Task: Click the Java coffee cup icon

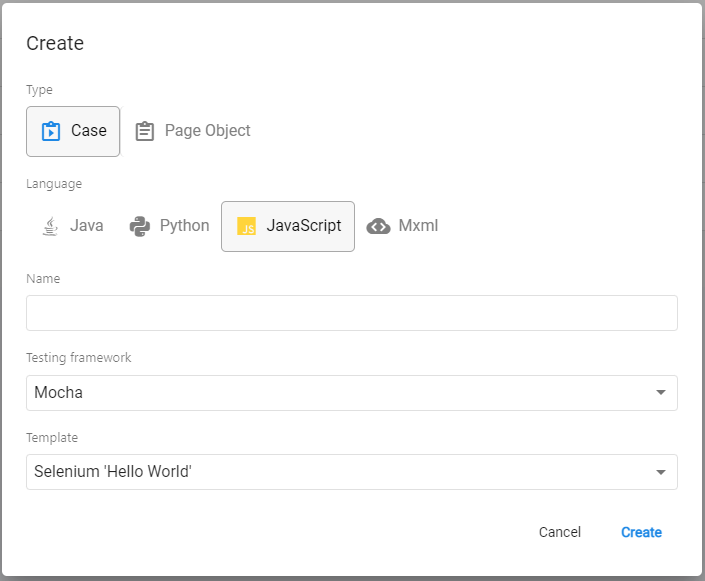Action: (x=50, y=226)
